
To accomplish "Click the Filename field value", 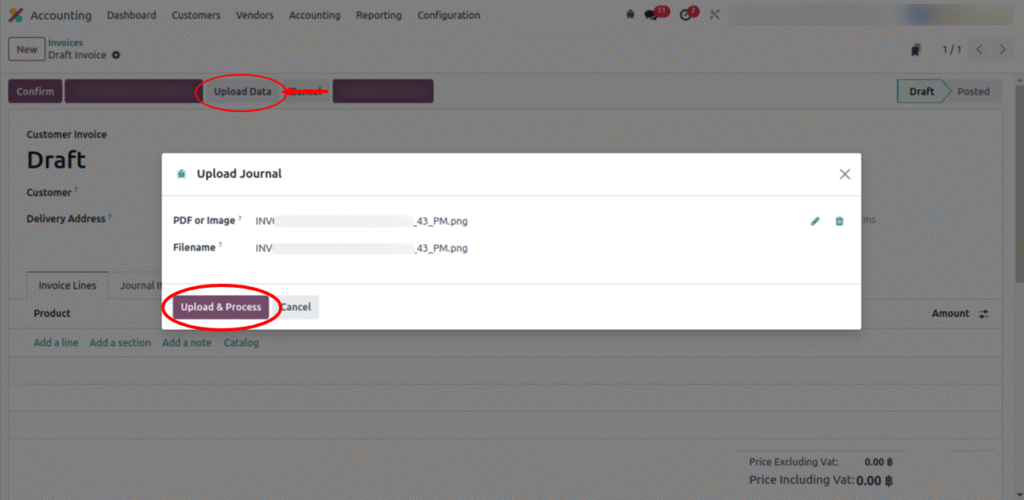I will click(361, 249).
